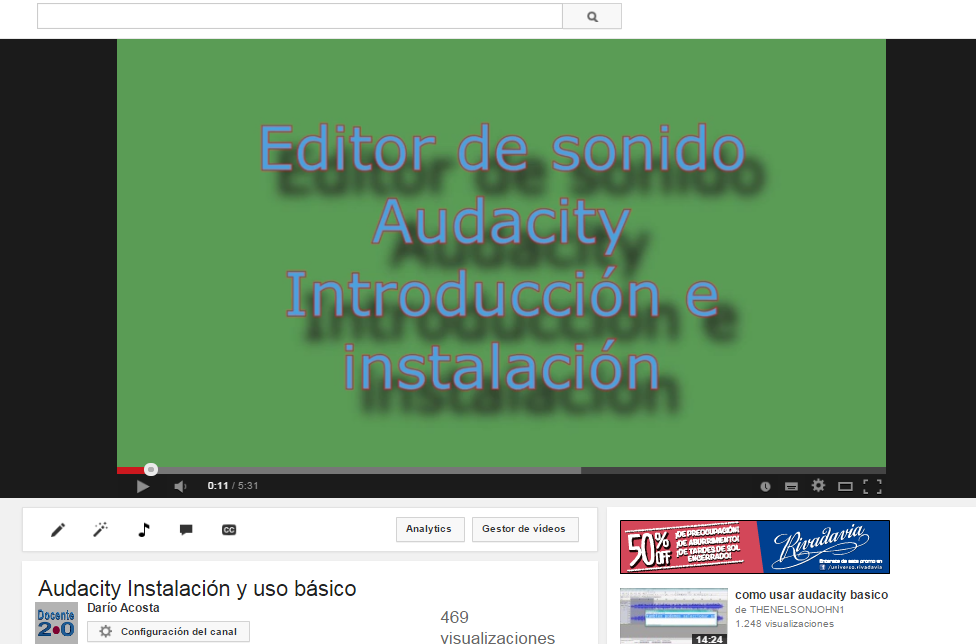The width and height of the screenshot is (976, 644).
Task: Click Configuración del canal button
Action: (169, 632)
